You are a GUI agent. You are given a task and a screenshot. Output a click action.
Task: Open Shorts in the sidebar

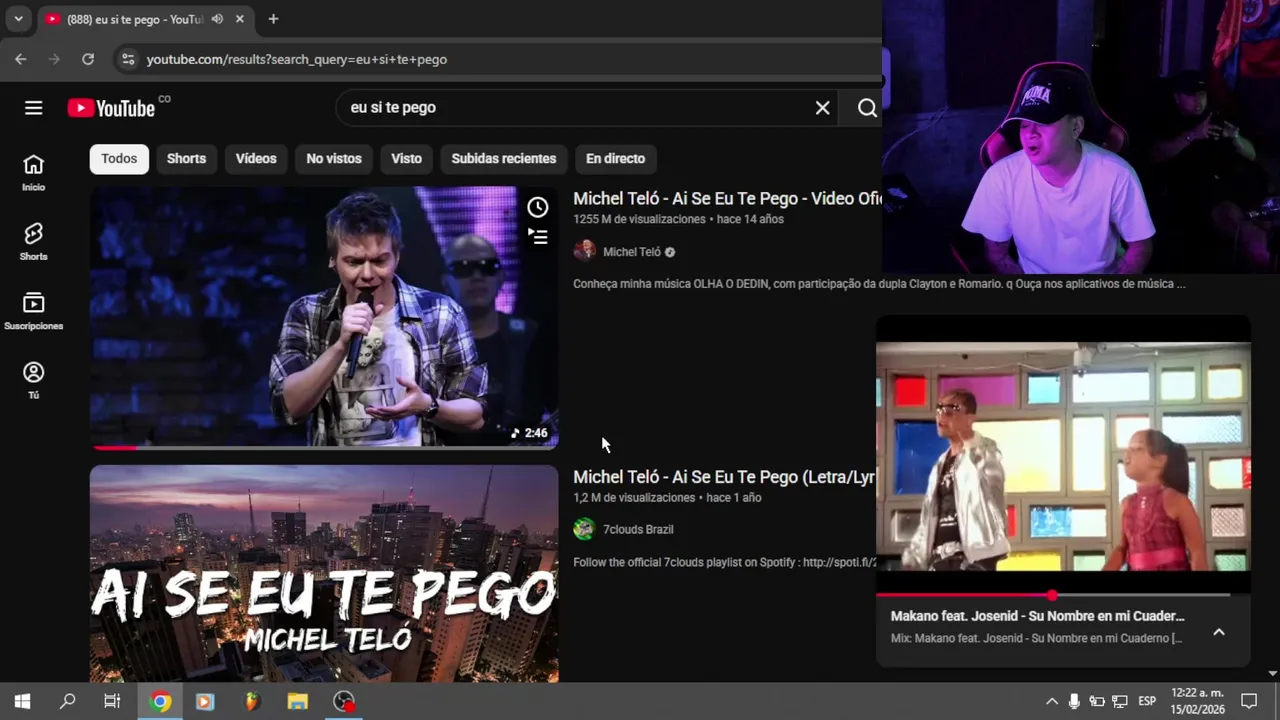[34, 241]
